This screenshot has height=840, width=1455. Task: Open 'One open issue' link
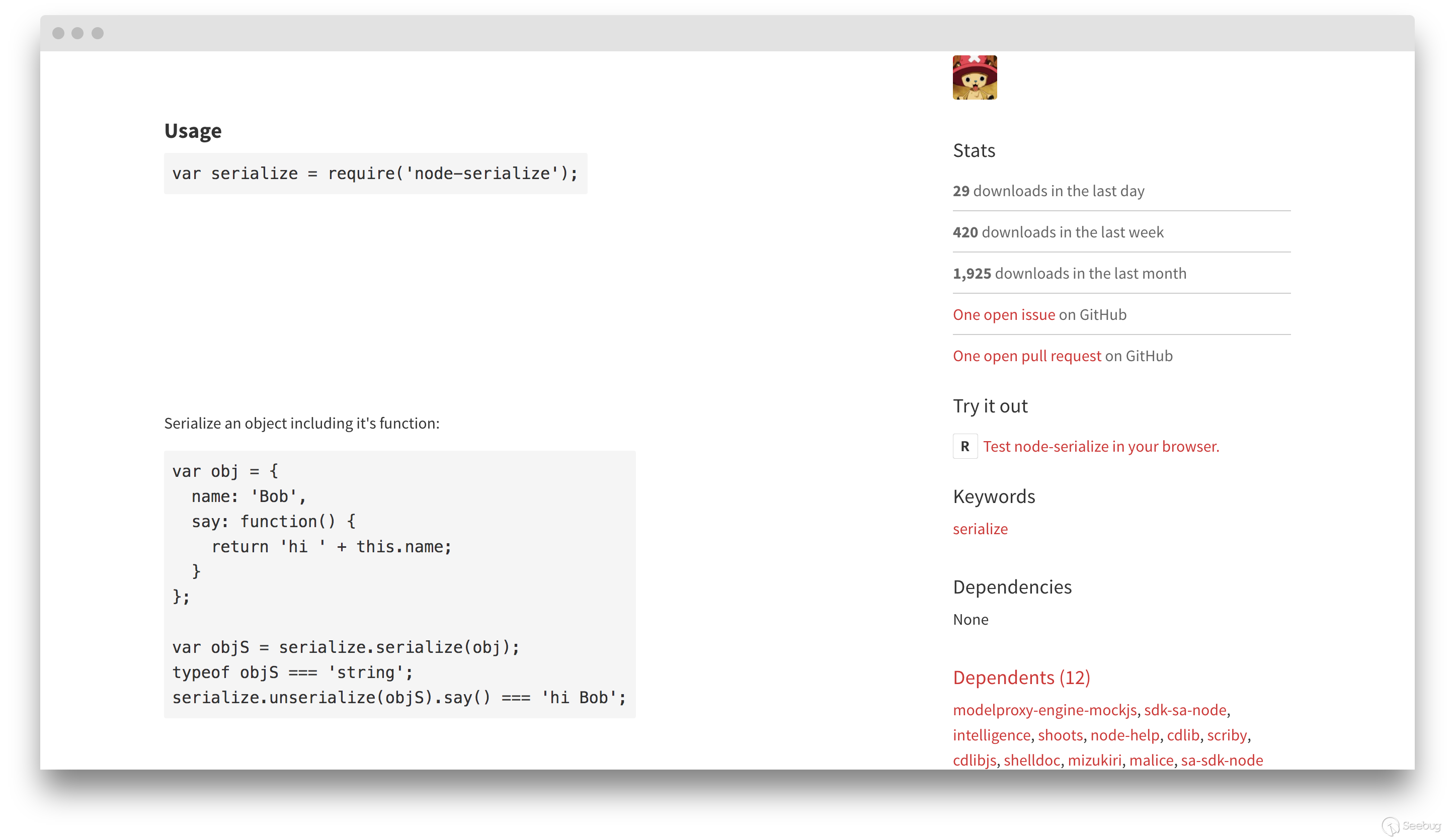pos(1003,314)
